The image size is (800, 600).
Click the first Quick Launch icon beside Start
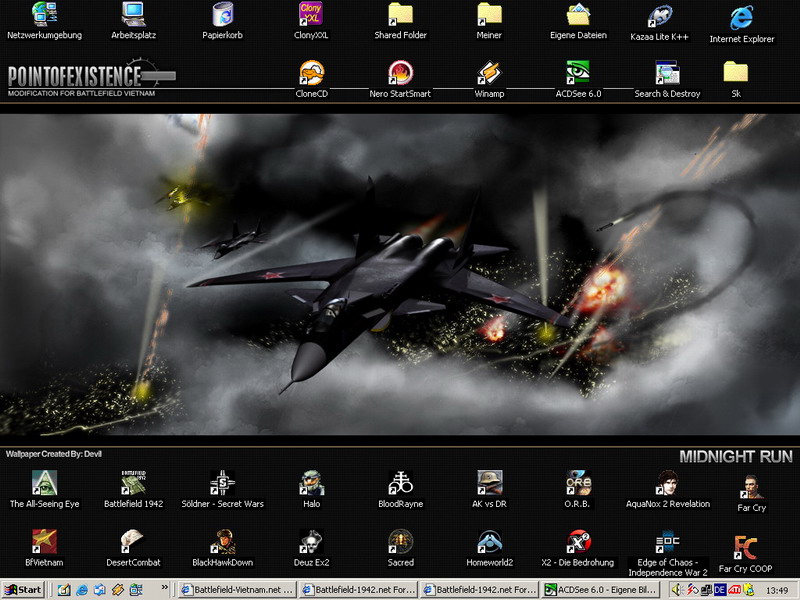tap(64, 590)
